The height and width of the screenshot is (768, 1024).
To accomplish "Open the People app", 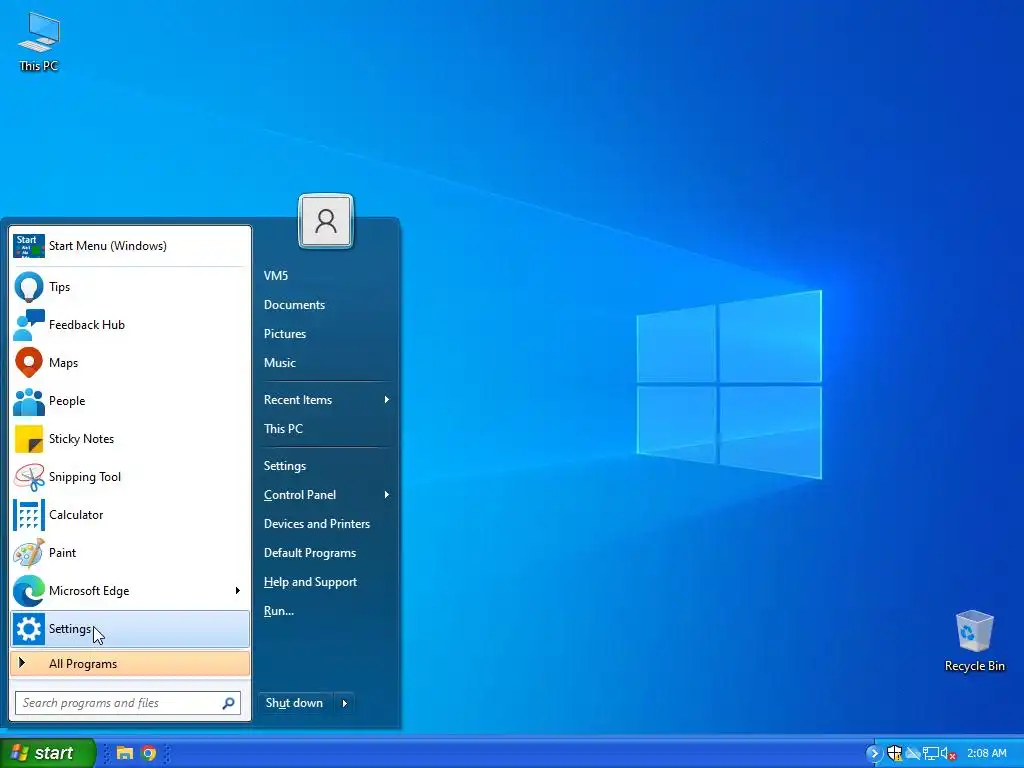I will click(x=130, y=400).
